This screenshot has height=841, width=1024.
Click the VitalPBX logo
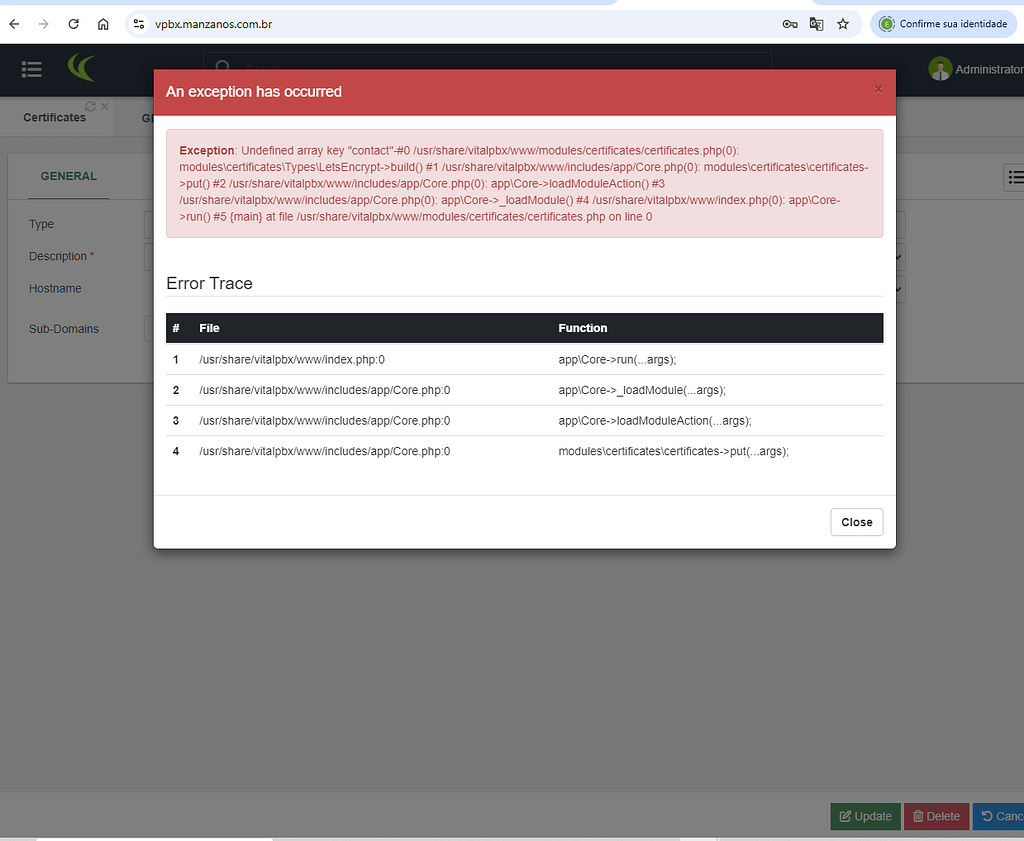point(81,69)
